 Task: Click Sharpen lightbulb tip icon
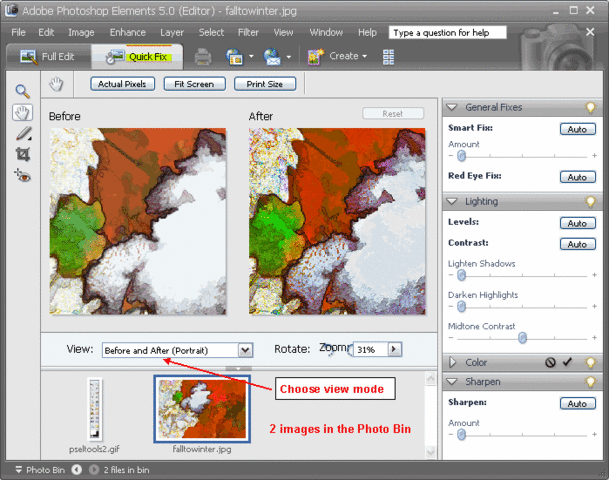[590, 382]
